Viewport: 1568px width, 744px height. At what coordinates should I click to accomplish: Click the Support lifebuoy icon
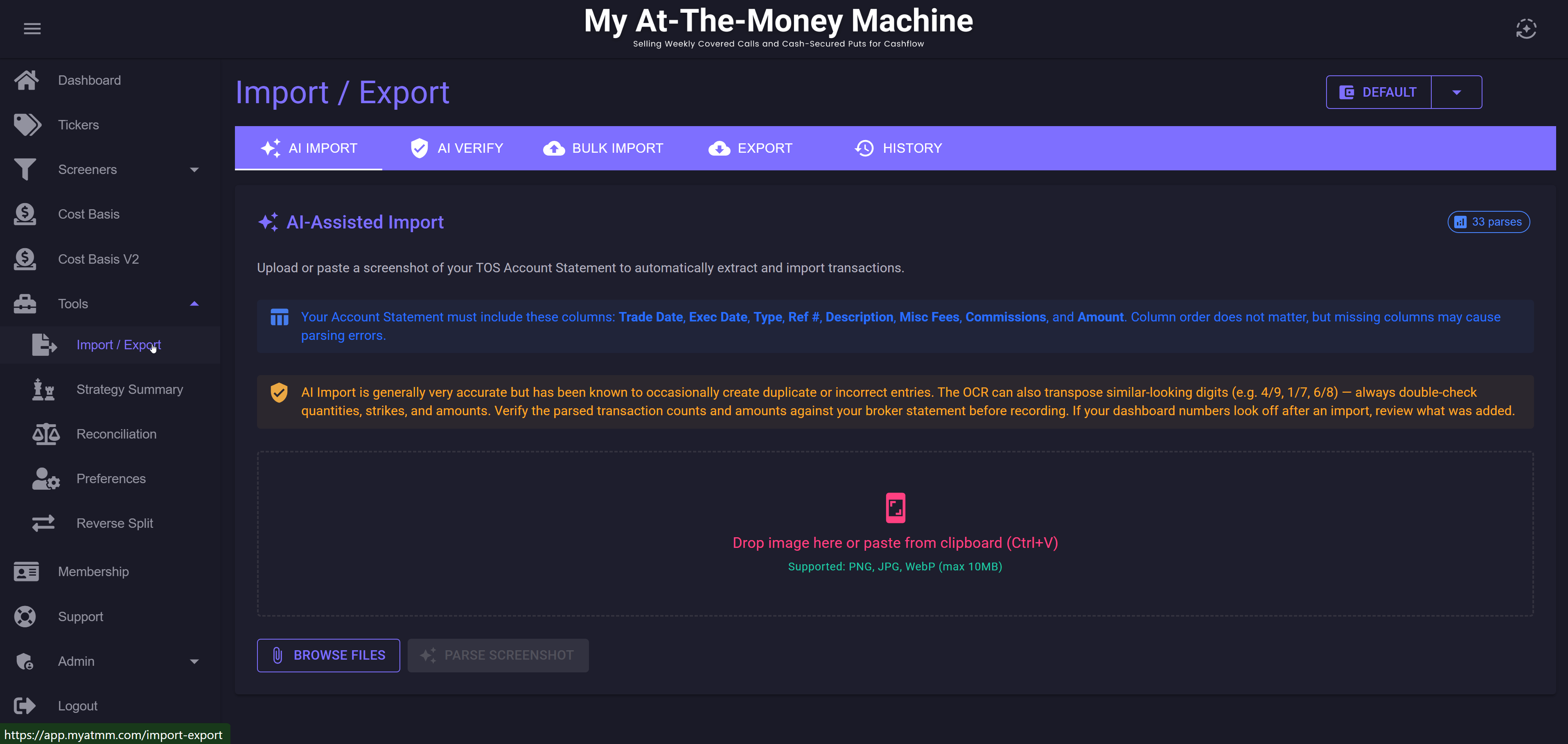pos(25,617)
